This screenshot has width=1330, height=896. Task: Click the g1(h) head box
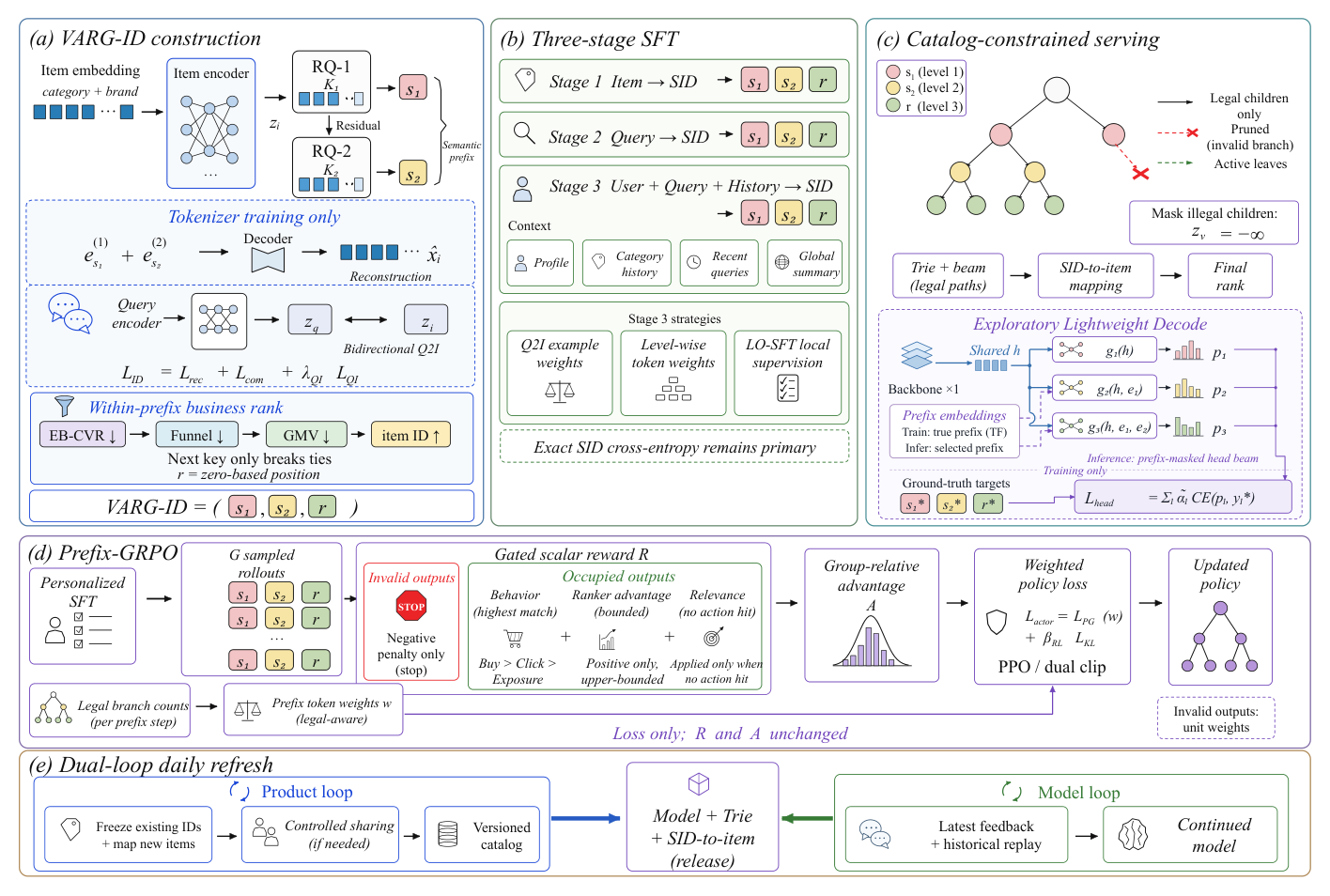tap(1105, 350)
